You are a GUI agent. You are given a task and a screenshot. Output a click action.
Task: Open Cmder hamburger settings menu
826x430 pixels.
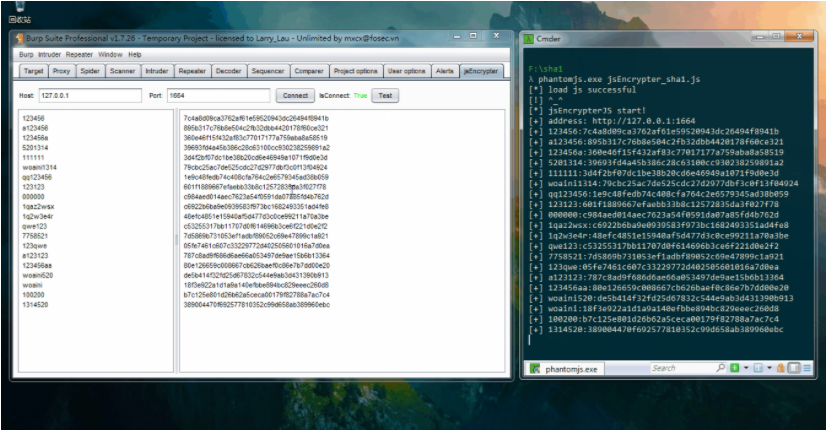pyautogui.click(x=807, y=368)
